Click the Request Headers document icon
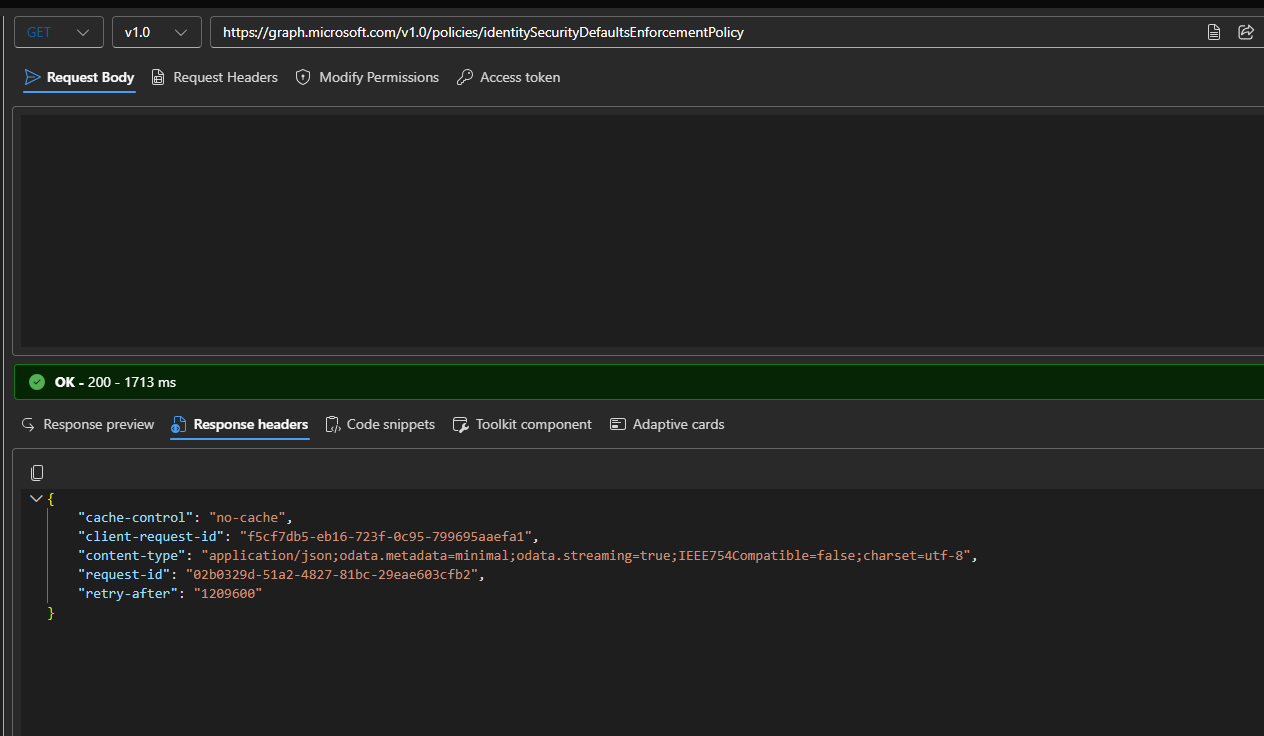This screenshot has height=736, width=1264. [x=158, y=77]
